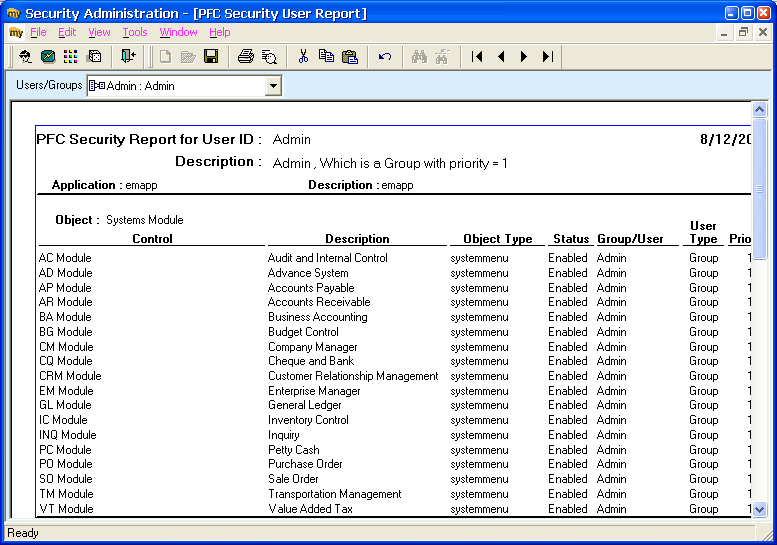Open the Window menu
This screenshot has height=545, width=777.
(178, 32)
